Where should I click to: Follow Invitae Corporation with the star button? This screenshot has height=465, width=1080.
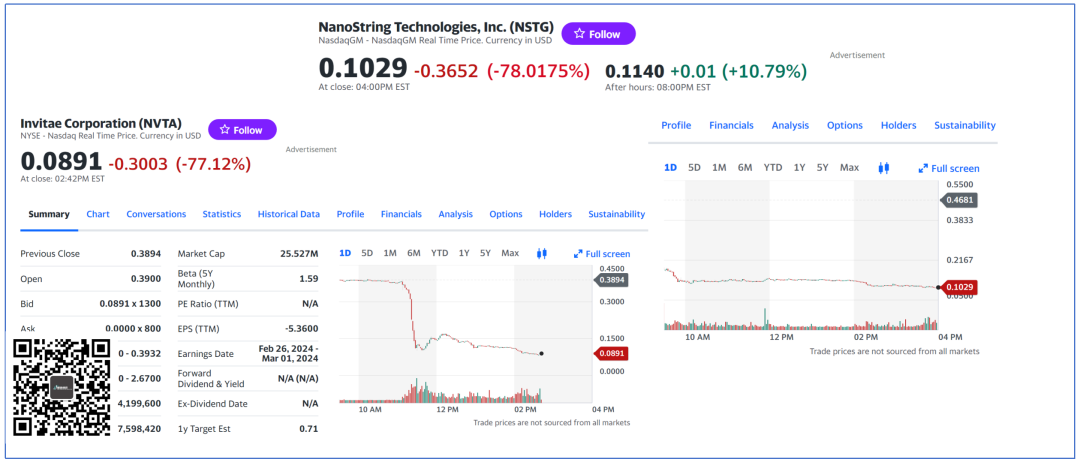(x=242, y=130)
